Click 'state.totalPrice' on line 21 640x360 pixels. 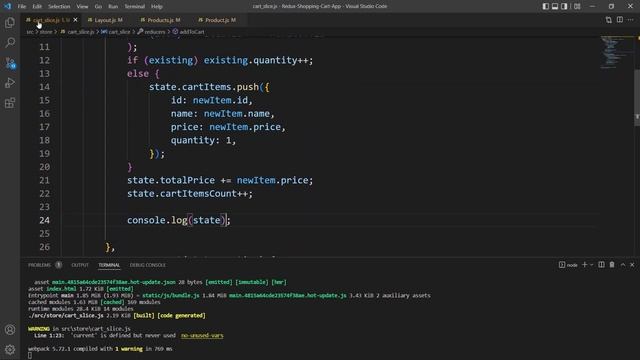171,180
